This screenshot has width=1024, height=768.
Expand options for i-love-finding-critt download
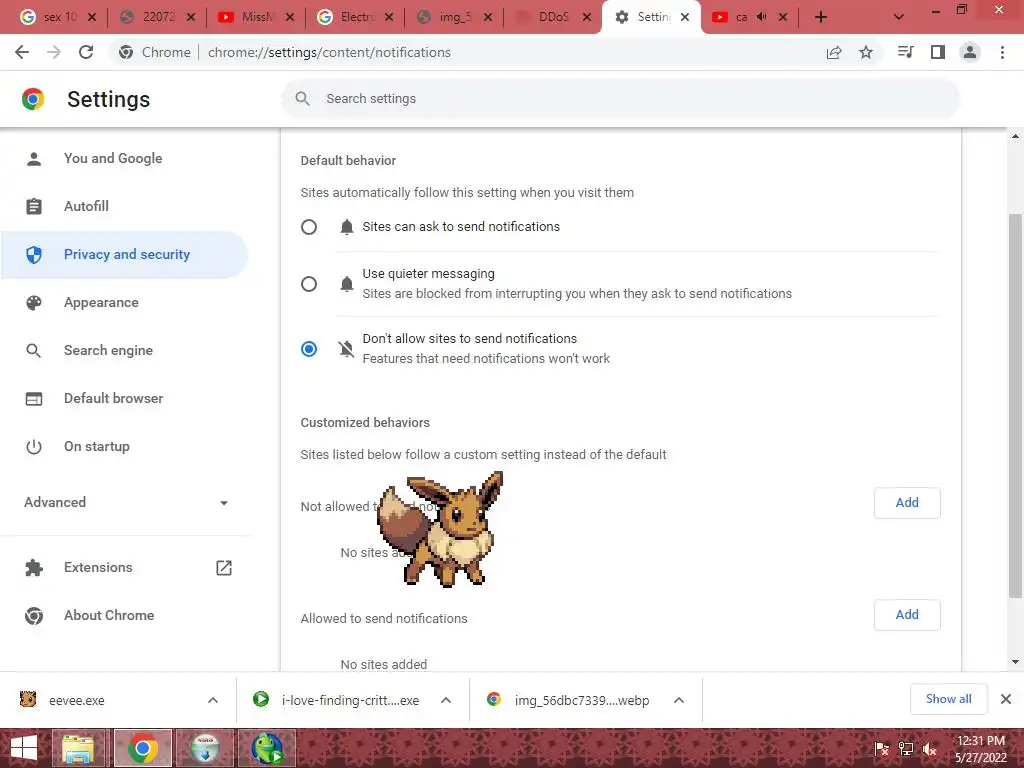tap(446, 700)
